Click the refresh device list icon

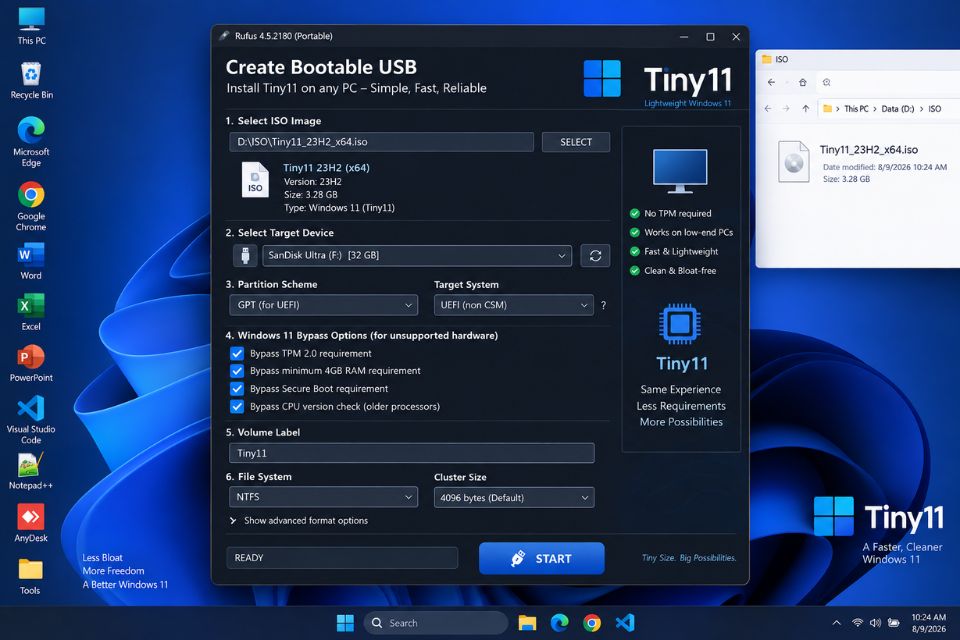pos(595,256)
